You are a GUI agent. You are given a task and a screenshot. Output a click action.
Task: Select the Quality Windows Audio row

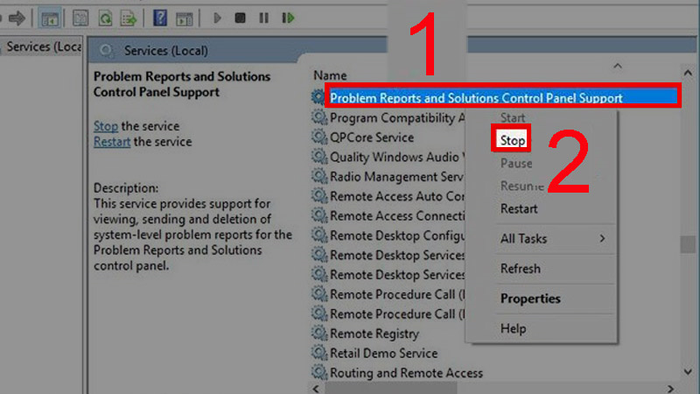click(397, 157)
